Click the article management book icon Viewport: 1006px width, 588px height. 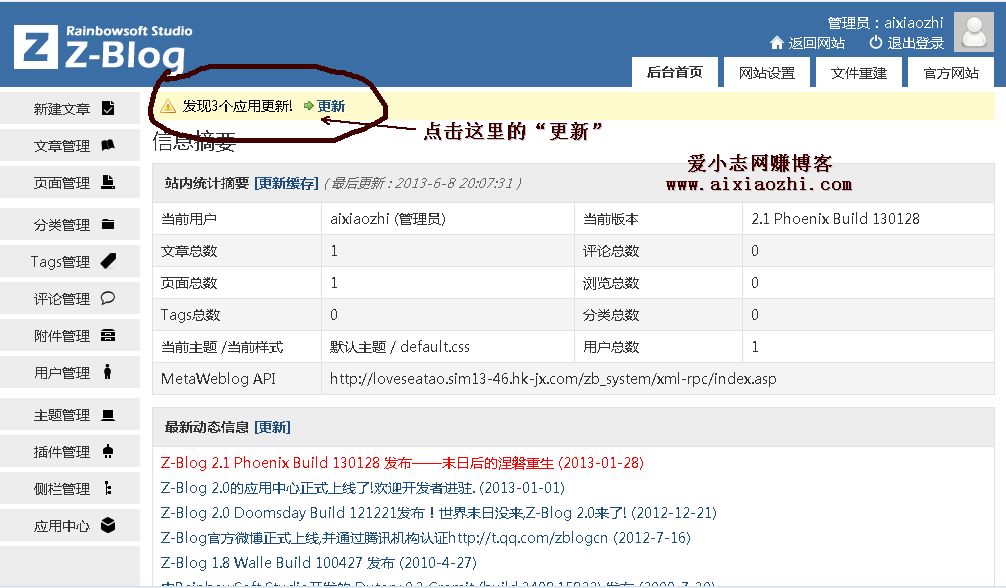[108, 145]
